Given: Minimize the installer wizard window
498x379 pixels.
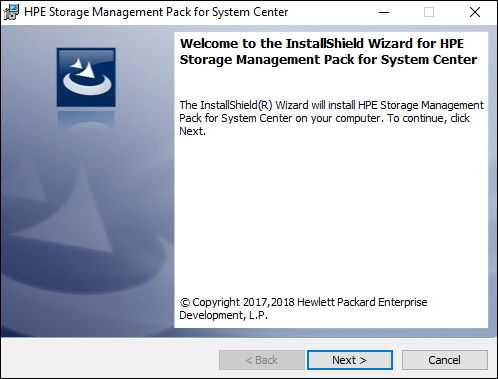Looking at the screenshot, I should click(x=384, y=12).
